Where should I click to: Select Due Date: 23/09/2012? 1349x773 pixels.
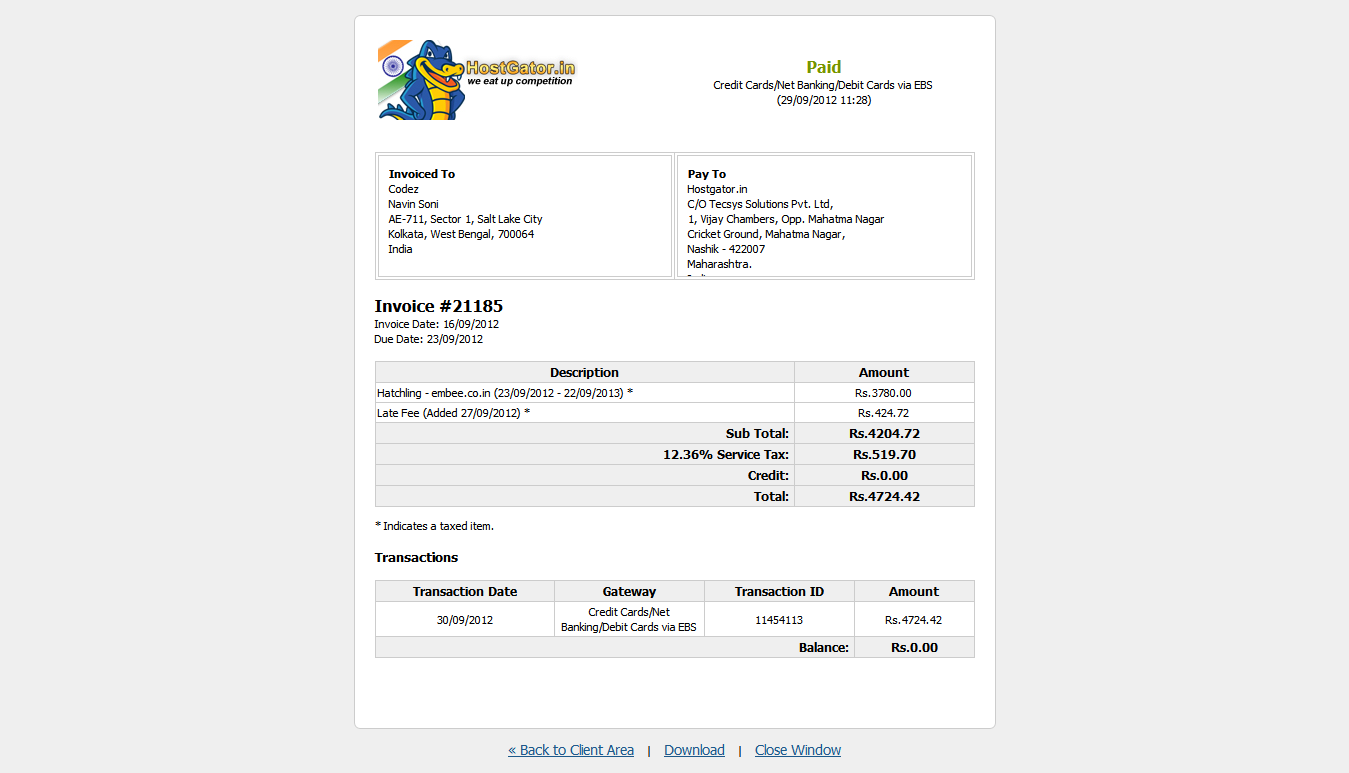tap(429, 339)
